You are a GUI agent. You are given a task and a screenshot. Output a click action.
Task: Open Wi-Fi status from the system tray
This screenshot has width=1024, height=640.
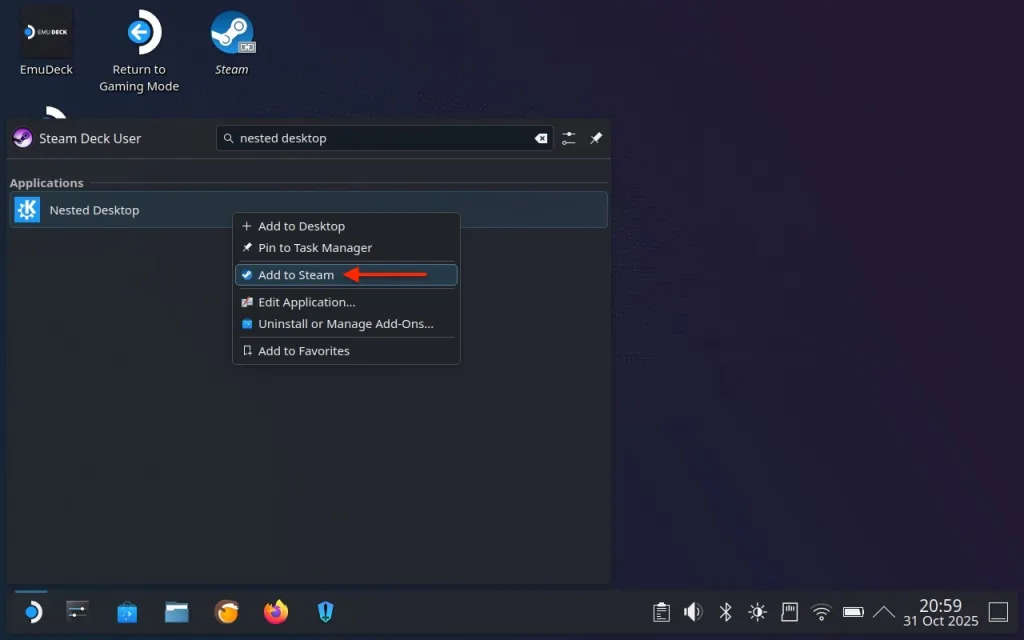821,611
